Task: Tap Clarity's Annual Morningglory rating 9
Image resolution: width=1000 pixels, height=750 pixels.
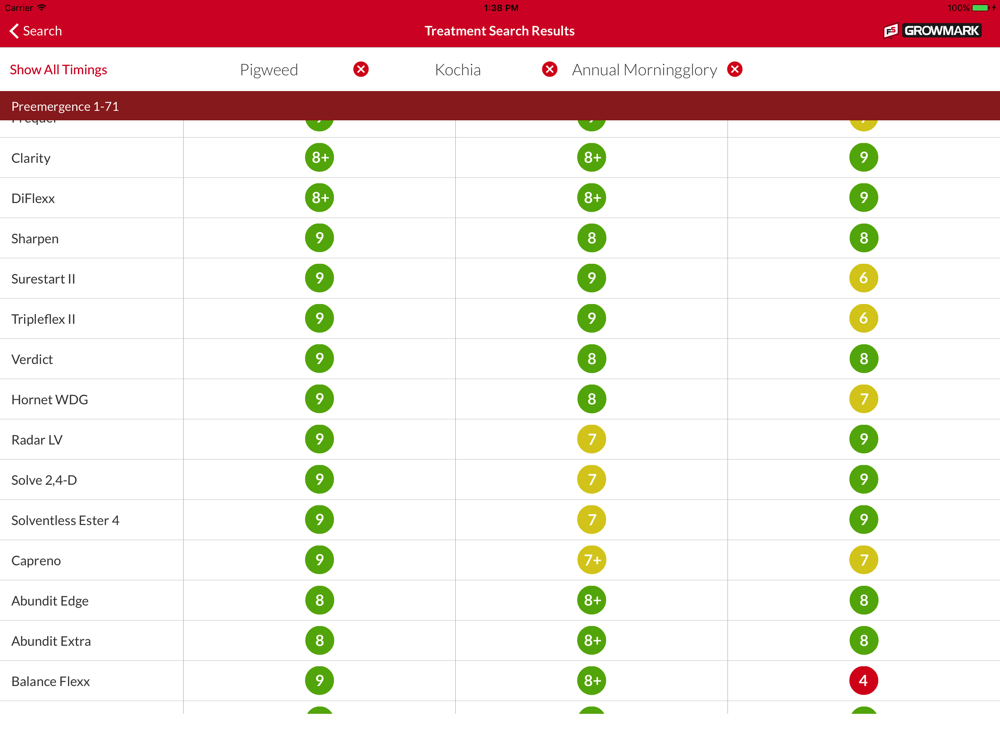Action: (864, 158)
